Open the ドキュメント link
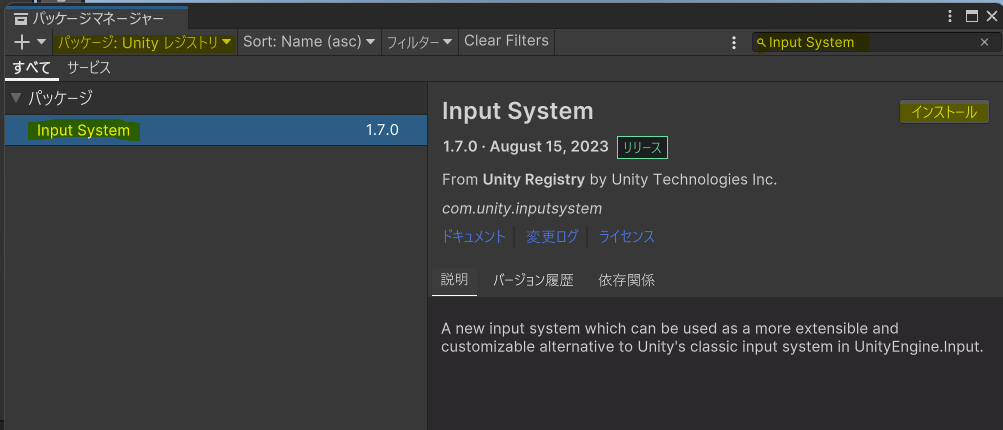Screen dimensions: 1003x430 click(474, 237)
